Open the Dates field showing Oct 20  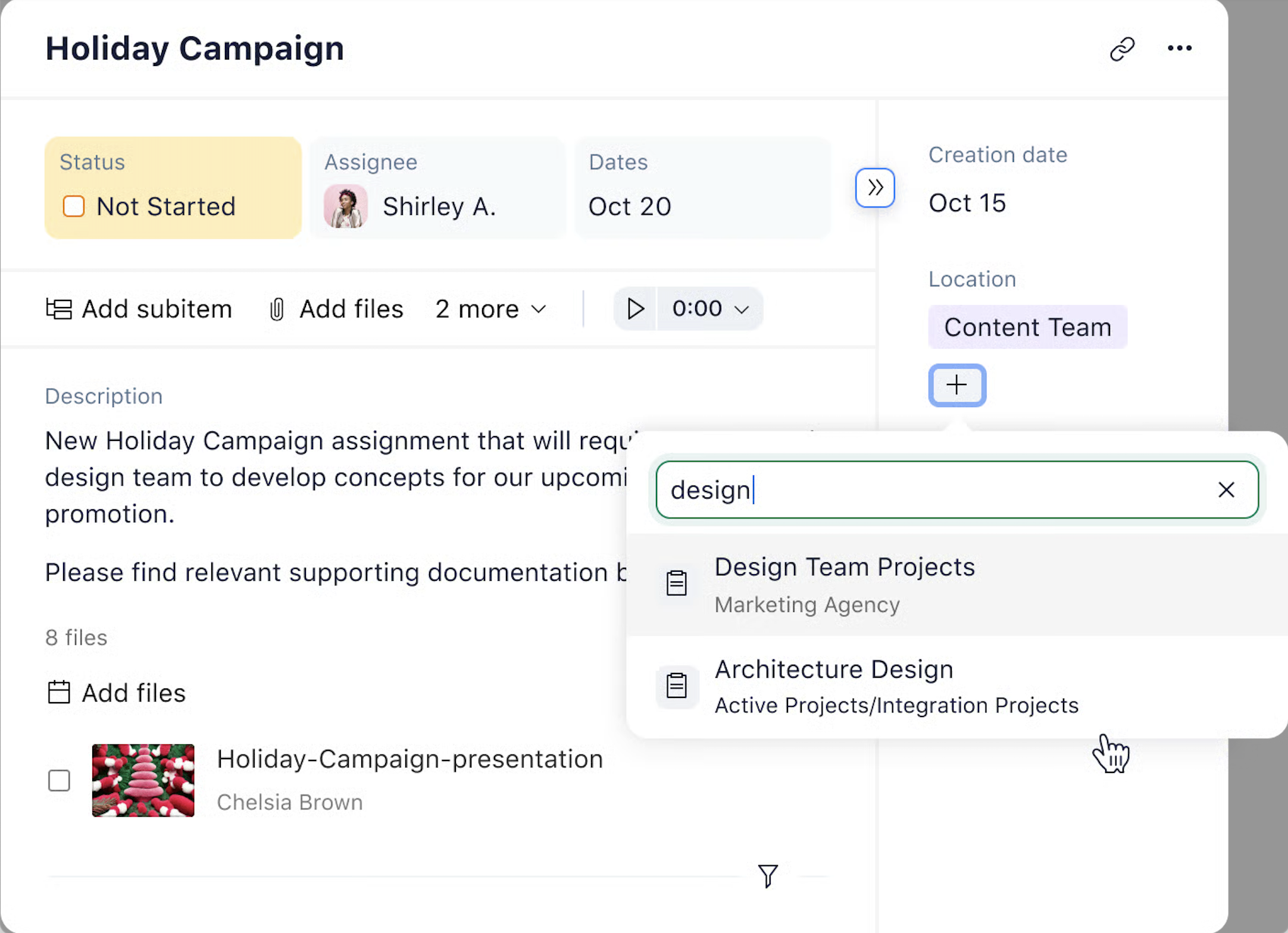702,188
